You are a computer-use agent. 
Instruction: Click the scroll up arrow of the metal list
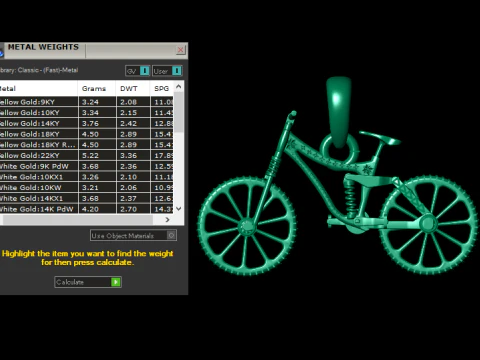click(179, 87)
